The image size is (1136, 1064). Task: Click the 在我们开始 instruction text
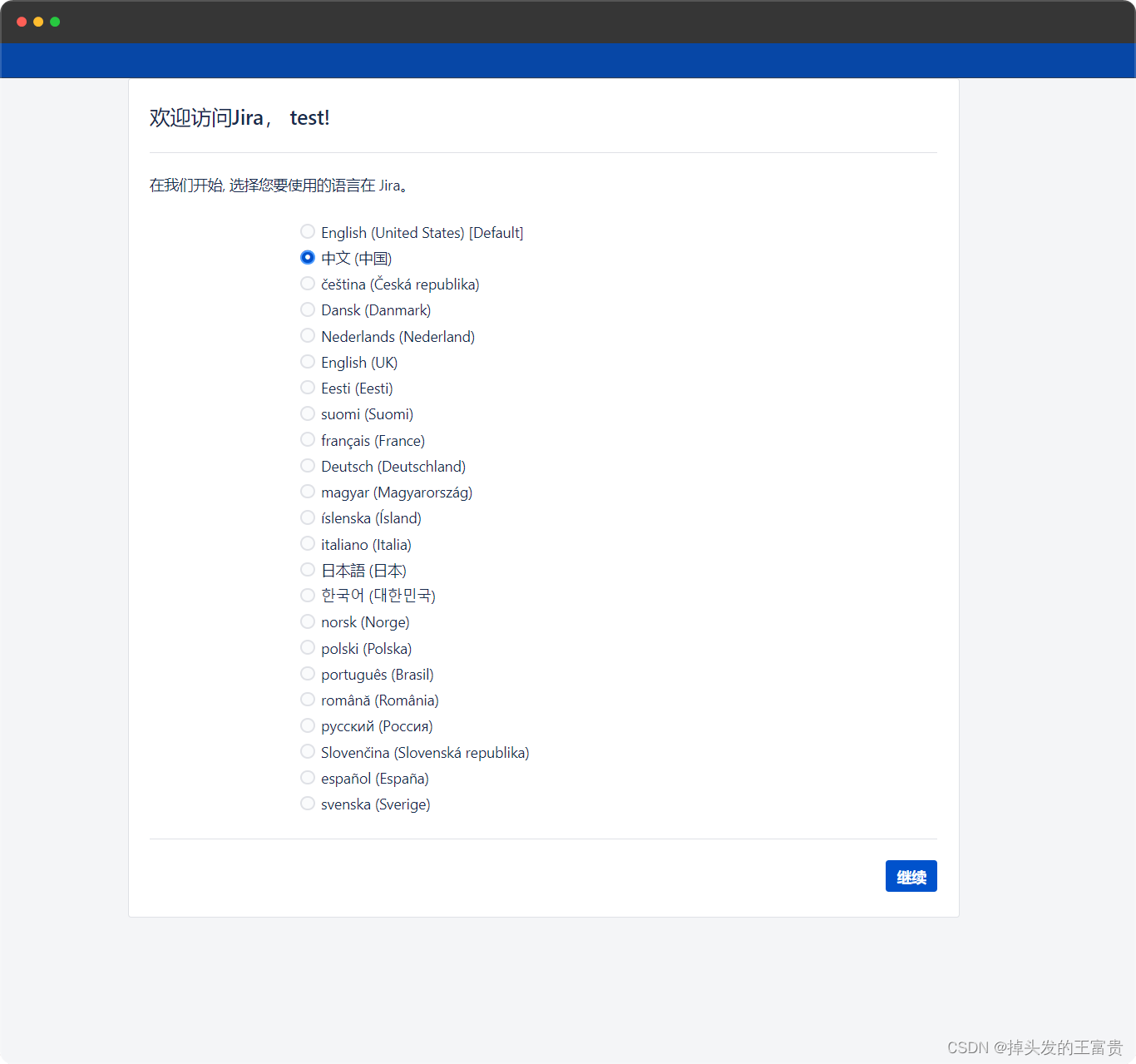[x=279, y=186]
